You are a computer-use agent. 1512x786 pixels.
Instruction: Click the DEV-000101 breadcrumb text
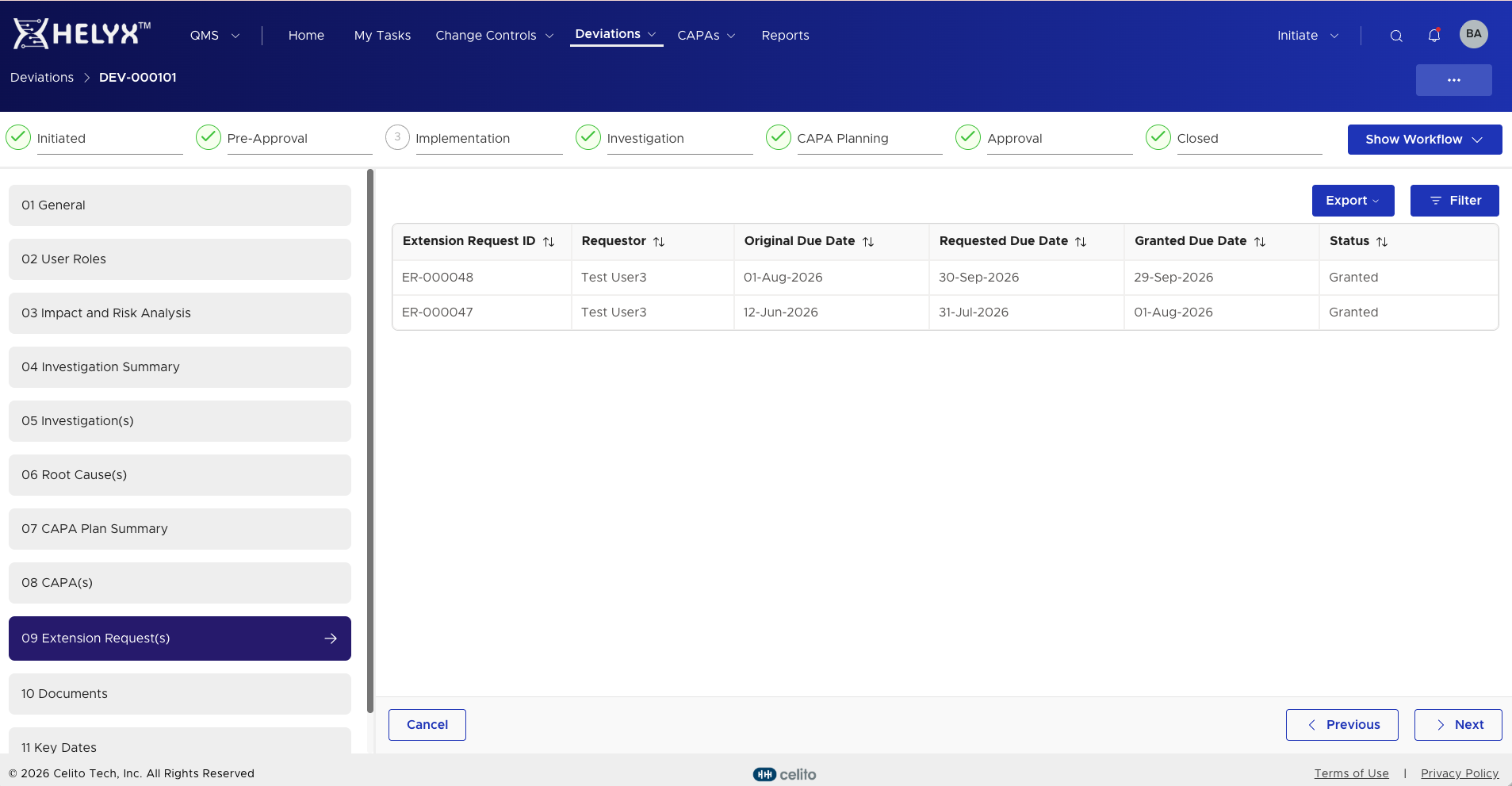click(x=138, y=78)
